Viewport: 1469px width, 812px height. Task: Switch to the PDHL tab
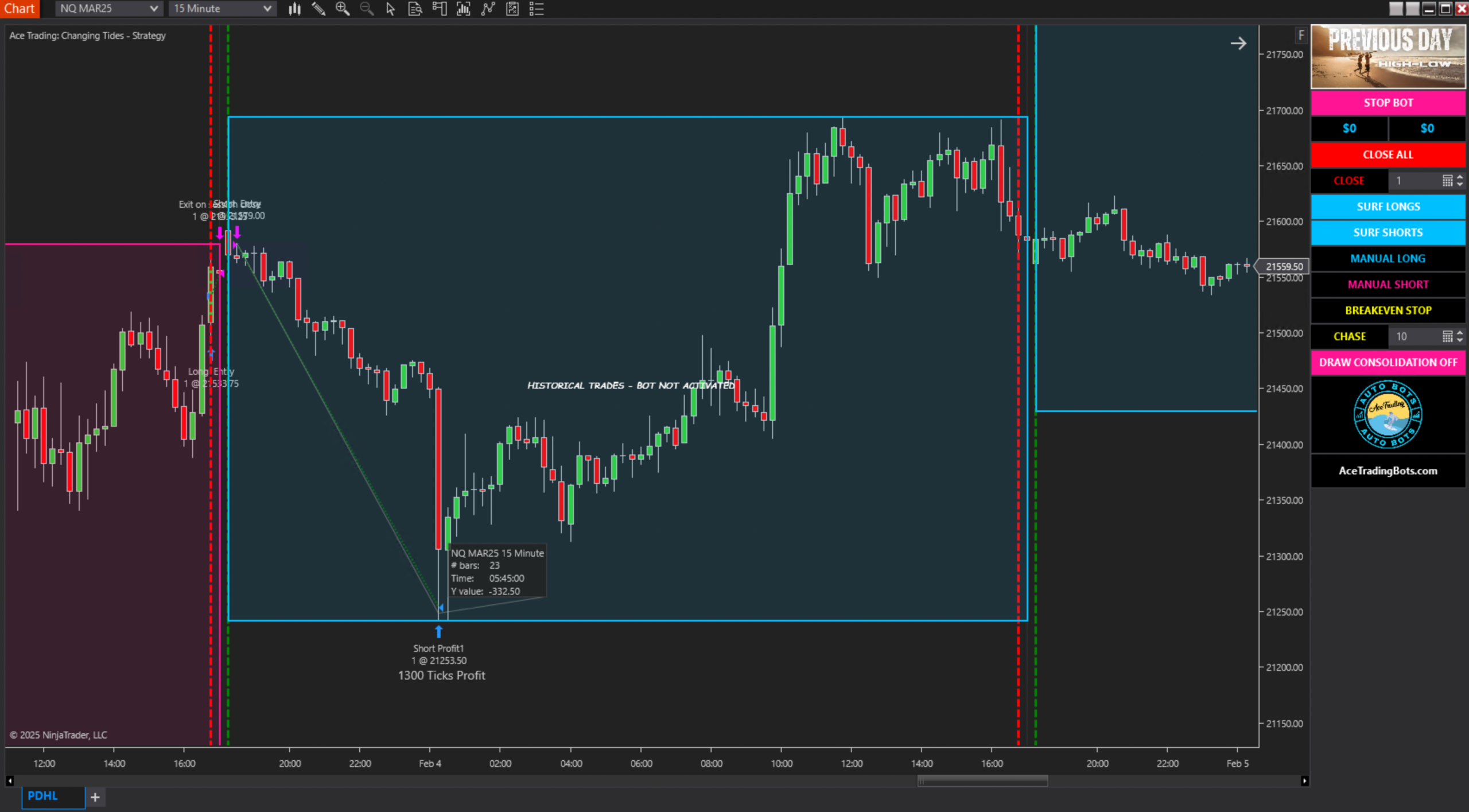pyautogui.click(x=53, y=797)
